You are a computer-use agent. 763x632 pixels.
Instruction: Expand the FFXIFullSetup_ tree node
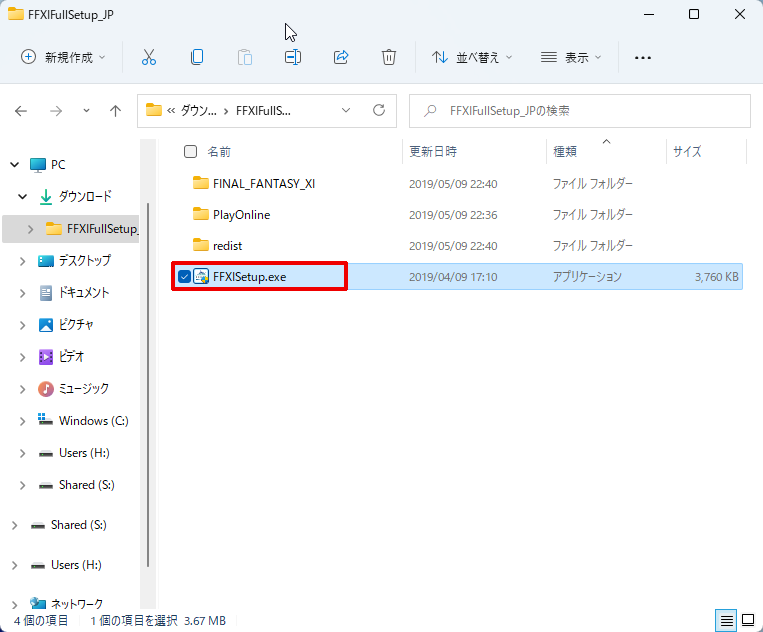(x=30, y=229)
